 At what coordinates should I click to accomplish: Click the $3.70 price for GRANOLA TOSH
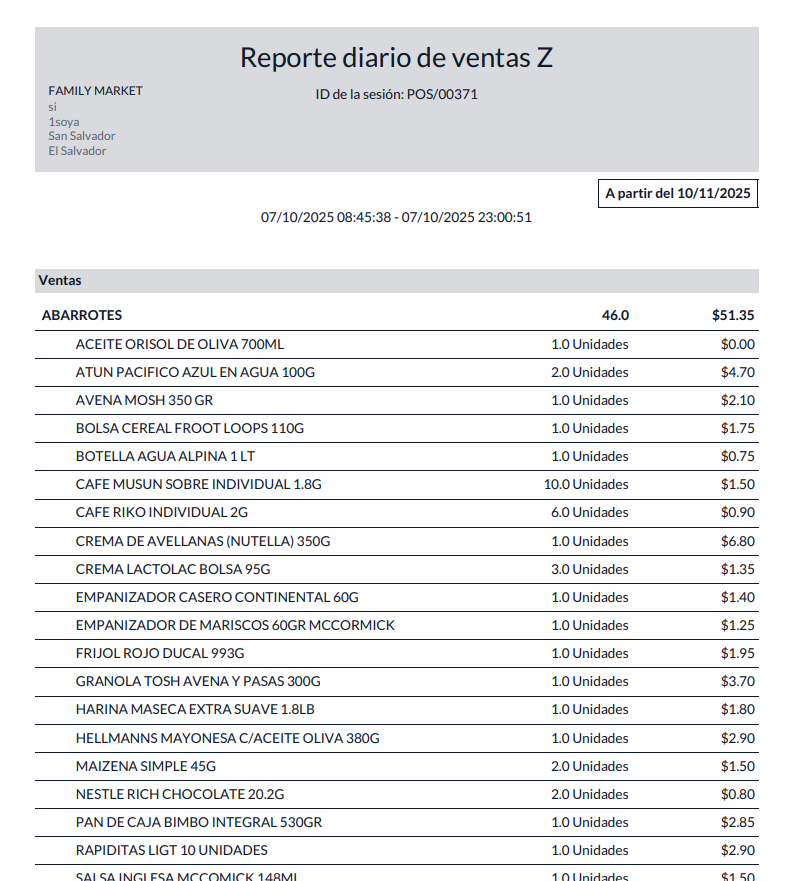coord(737,681)
